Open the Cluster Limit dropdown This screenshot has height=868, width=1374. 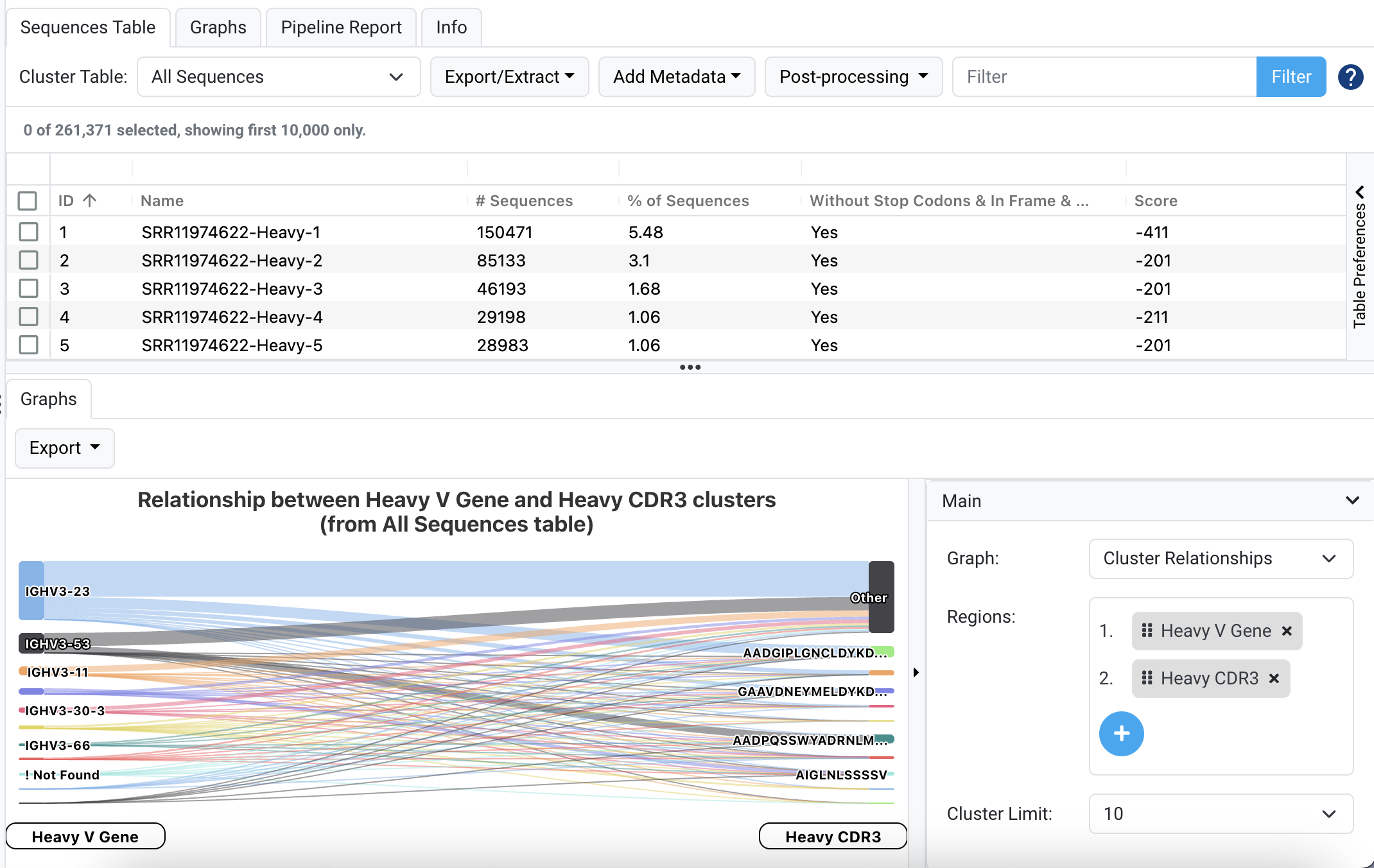click(x=1221, y=814)
